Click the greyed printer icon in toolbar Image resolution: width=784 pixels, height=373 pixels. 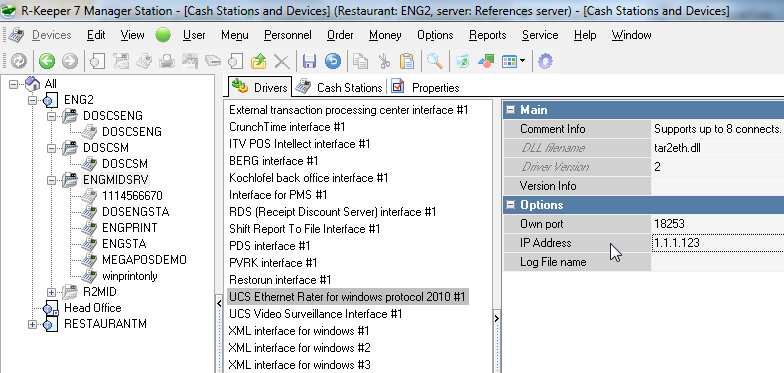pos(166,61)
